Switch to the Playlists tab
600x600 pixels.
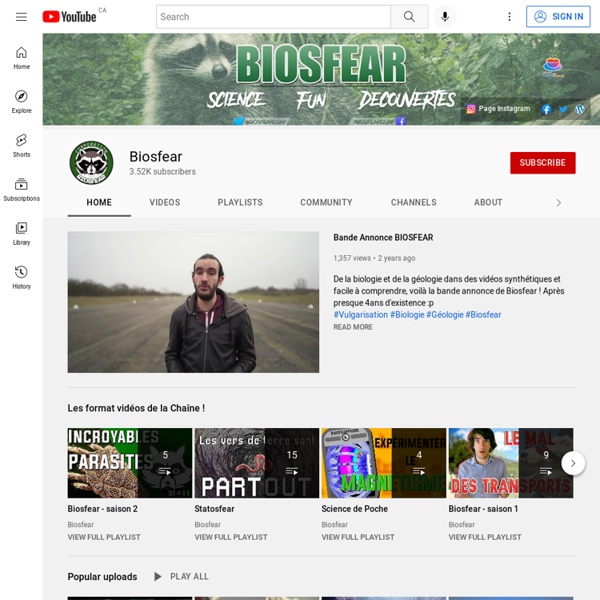tap(240, 202)
